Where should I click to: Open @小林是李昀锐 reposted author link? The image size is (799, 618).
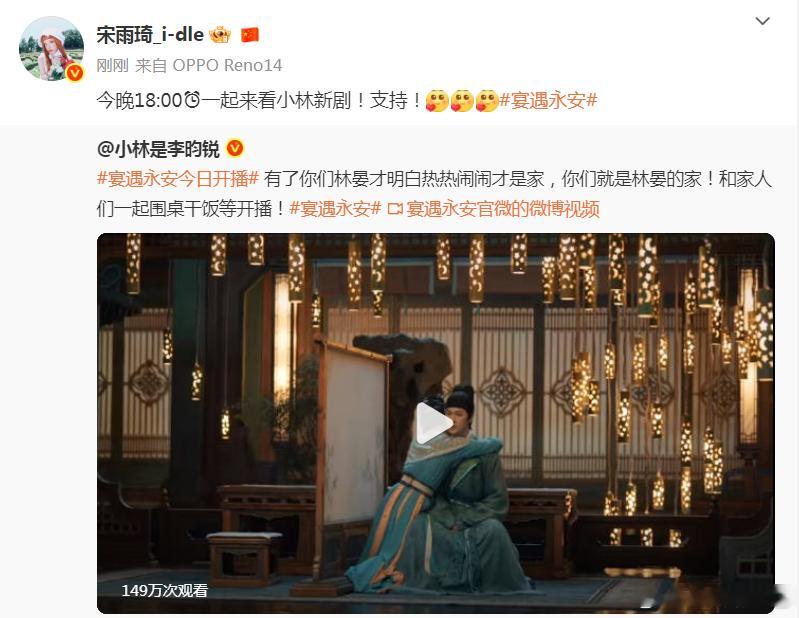click(158, 149)
